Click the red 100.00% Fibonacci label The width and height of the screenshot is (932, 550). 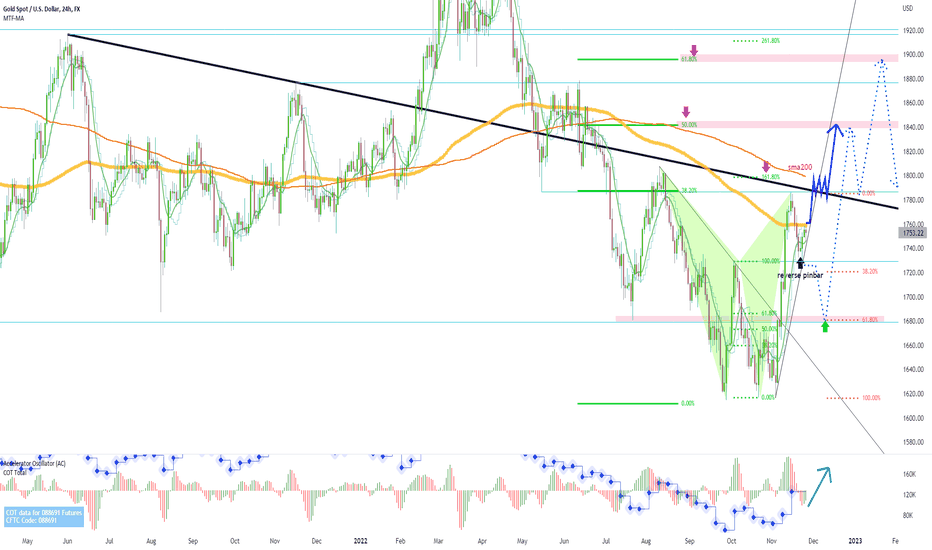(871, 398)
